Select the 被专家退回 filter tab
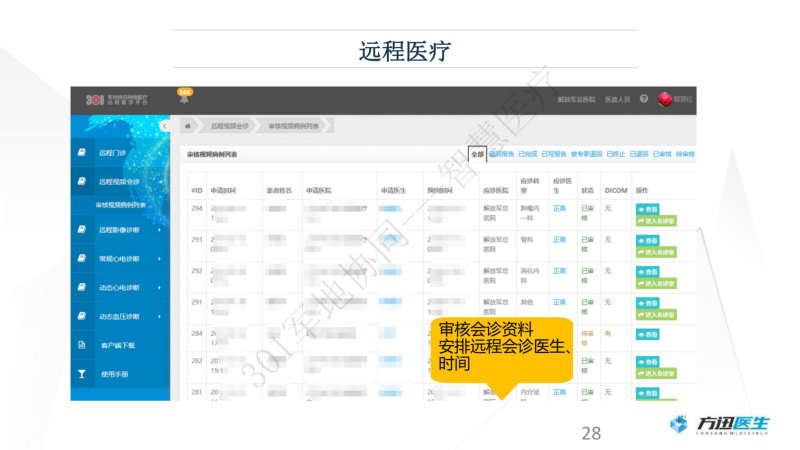Screen dimensions: 800x450 586,154
